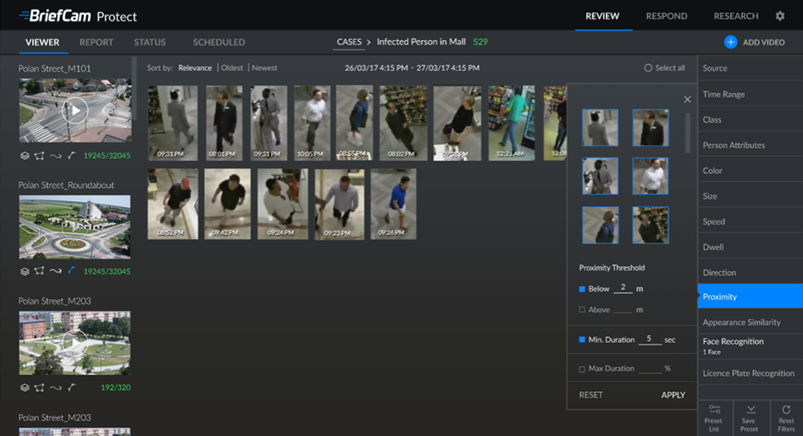Click the Max Duration percent input field

[x=650, y=368]
